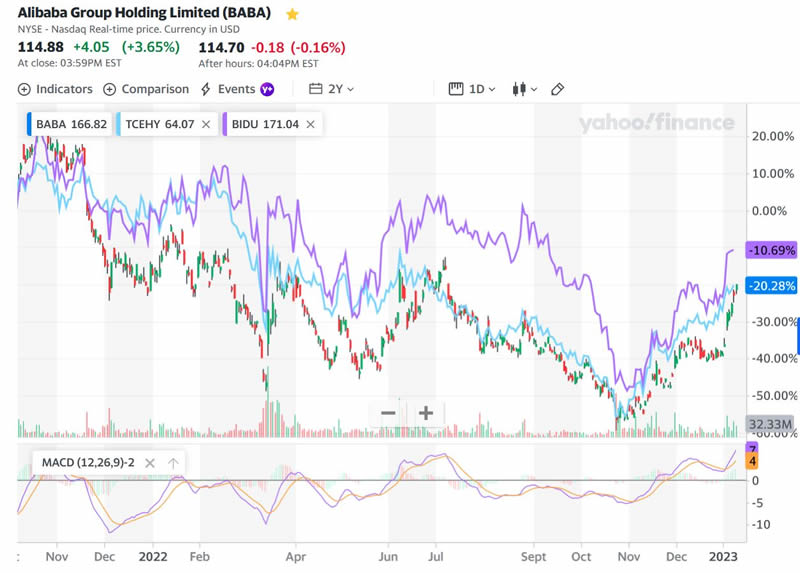Zoom in with the plus button
The width and height of the screenshot is (800, 573).
click(x=426, y=413)
